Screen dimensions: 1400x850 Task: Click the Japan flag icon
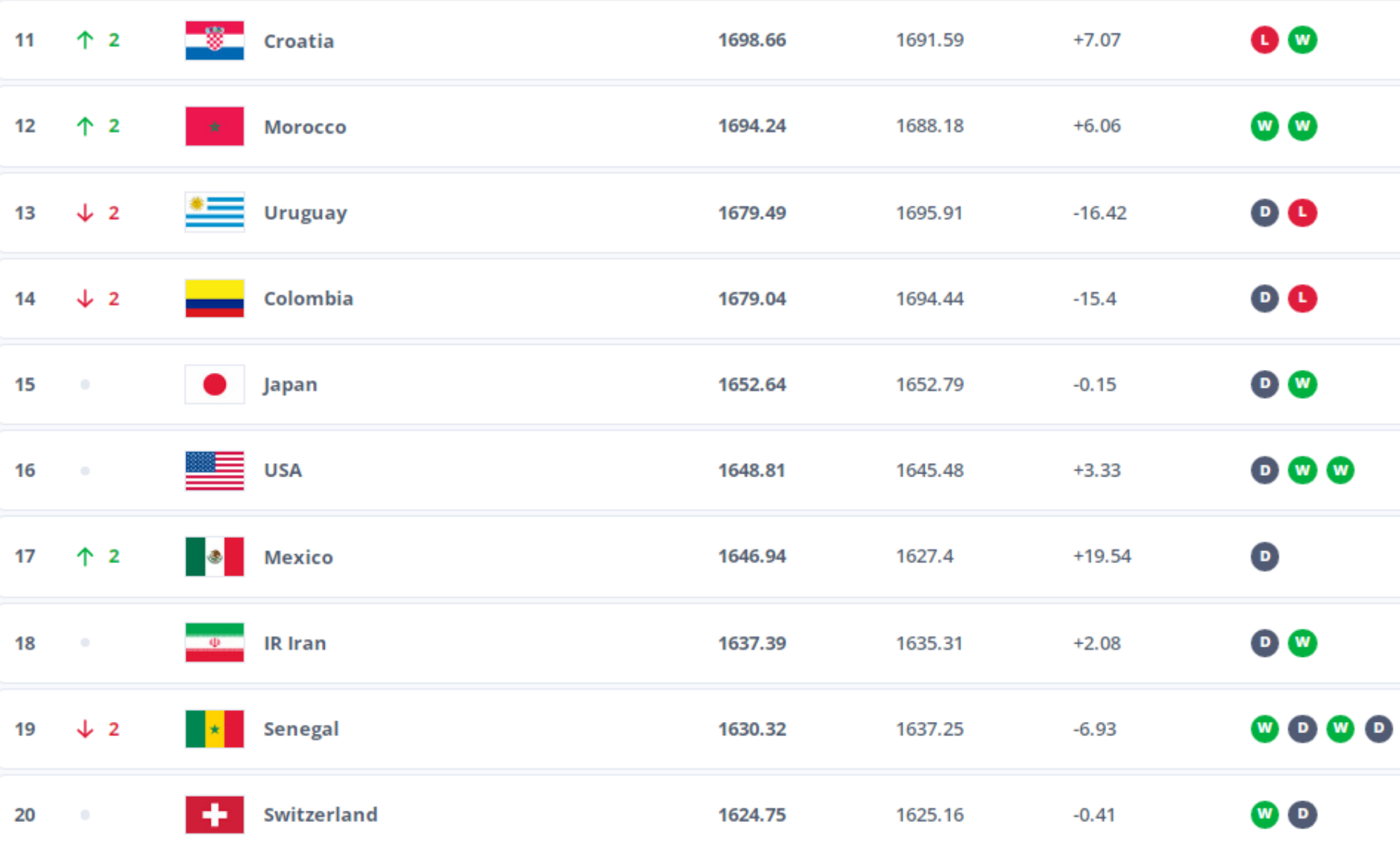pos(214,384)
